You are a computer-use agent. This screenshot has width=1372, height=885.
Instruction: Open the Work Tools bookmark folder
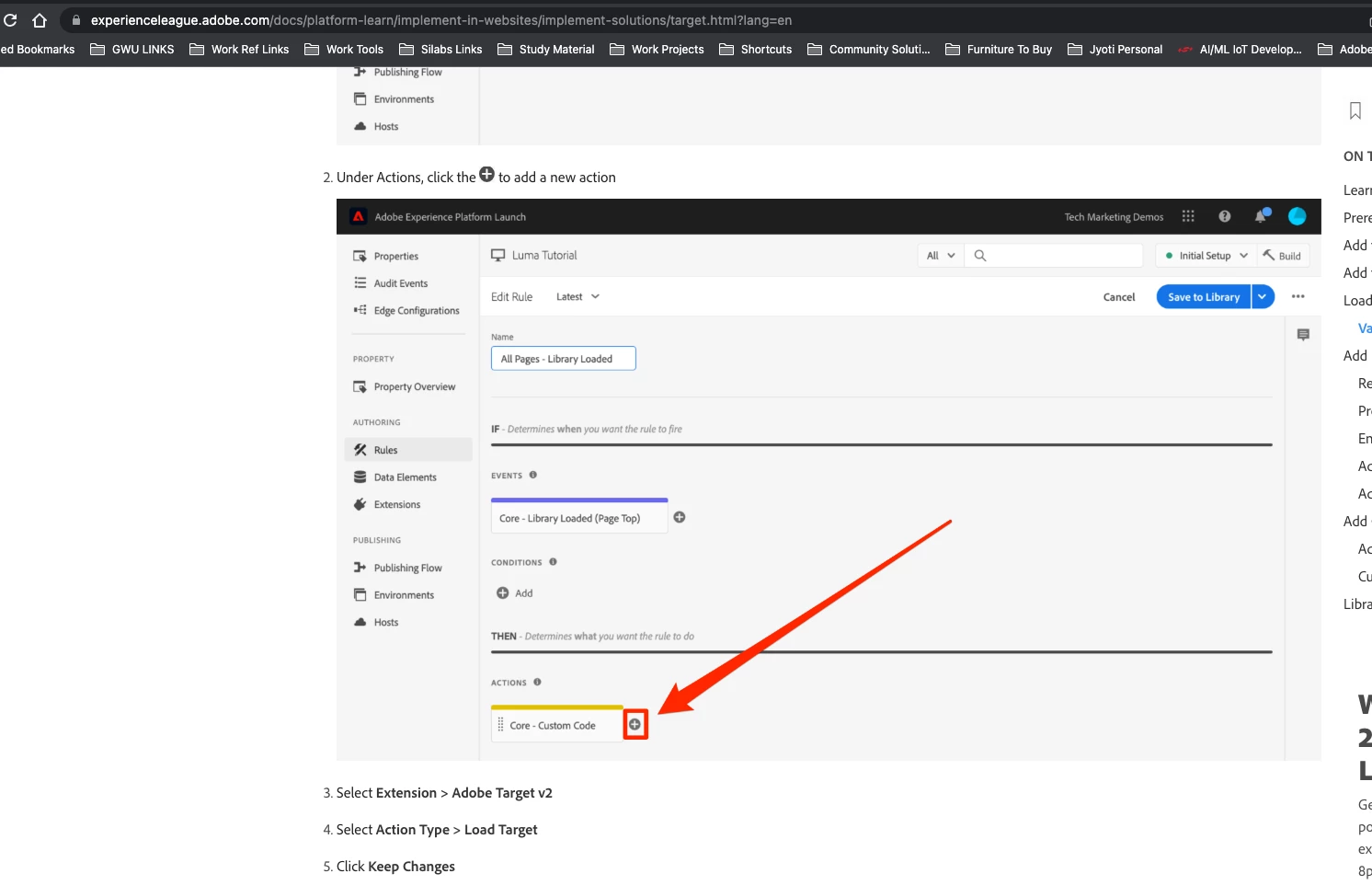pyautogui.click(x=344, y=50)
